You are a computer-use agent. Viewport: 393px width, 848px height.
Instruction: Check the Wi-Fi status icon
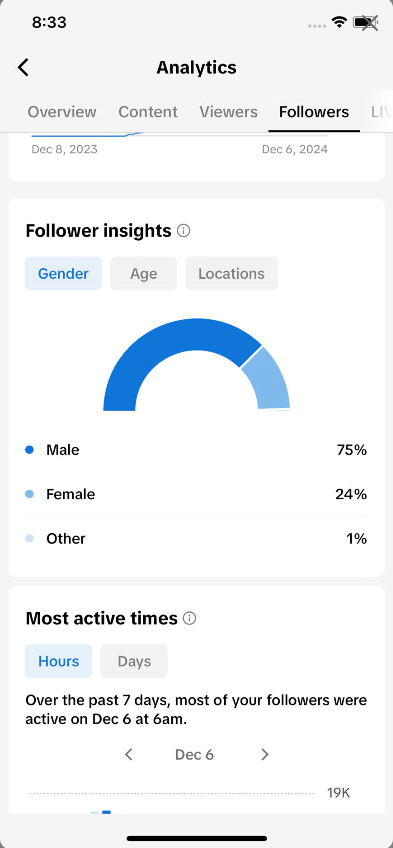click(x=339, y=22)
